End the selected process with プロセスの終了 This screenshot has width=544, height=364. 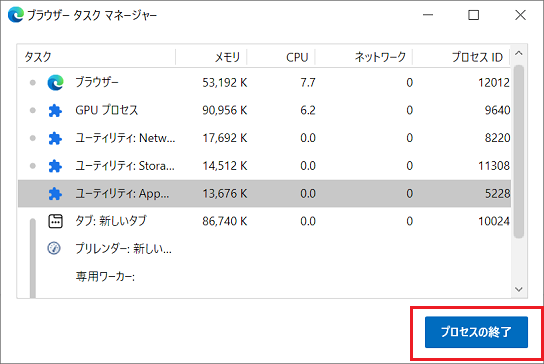point(476,332)
